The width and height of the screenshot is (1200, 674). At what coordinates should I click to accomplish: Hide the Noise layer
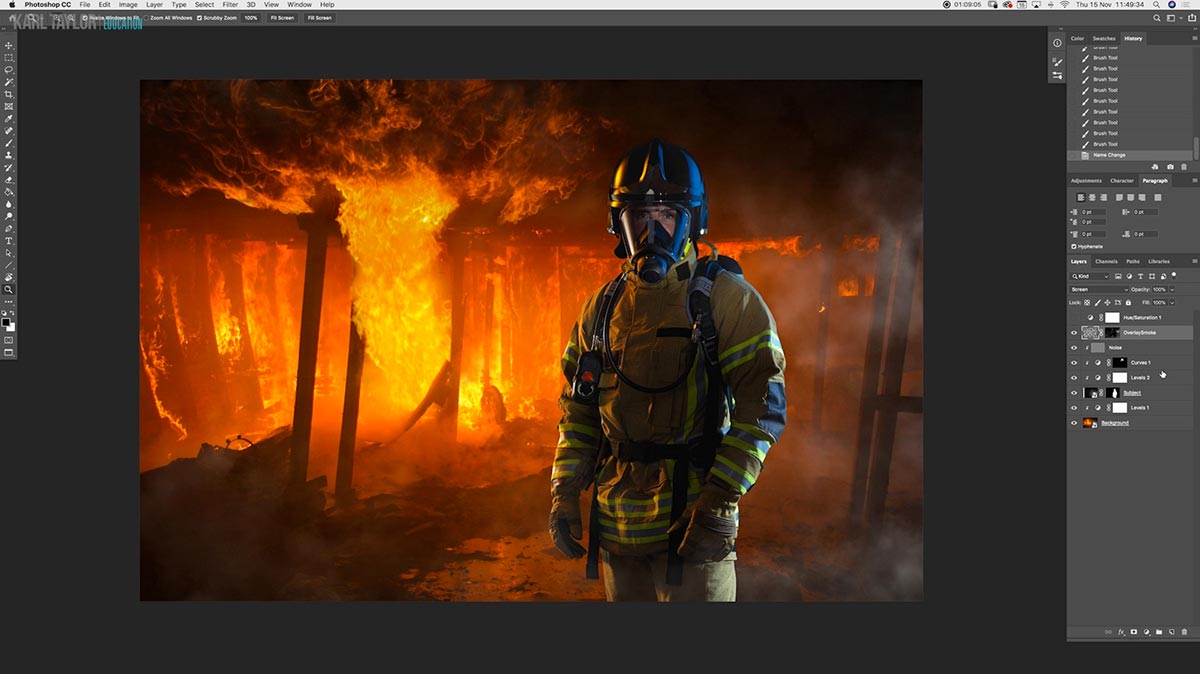[x=1074, y=347]
